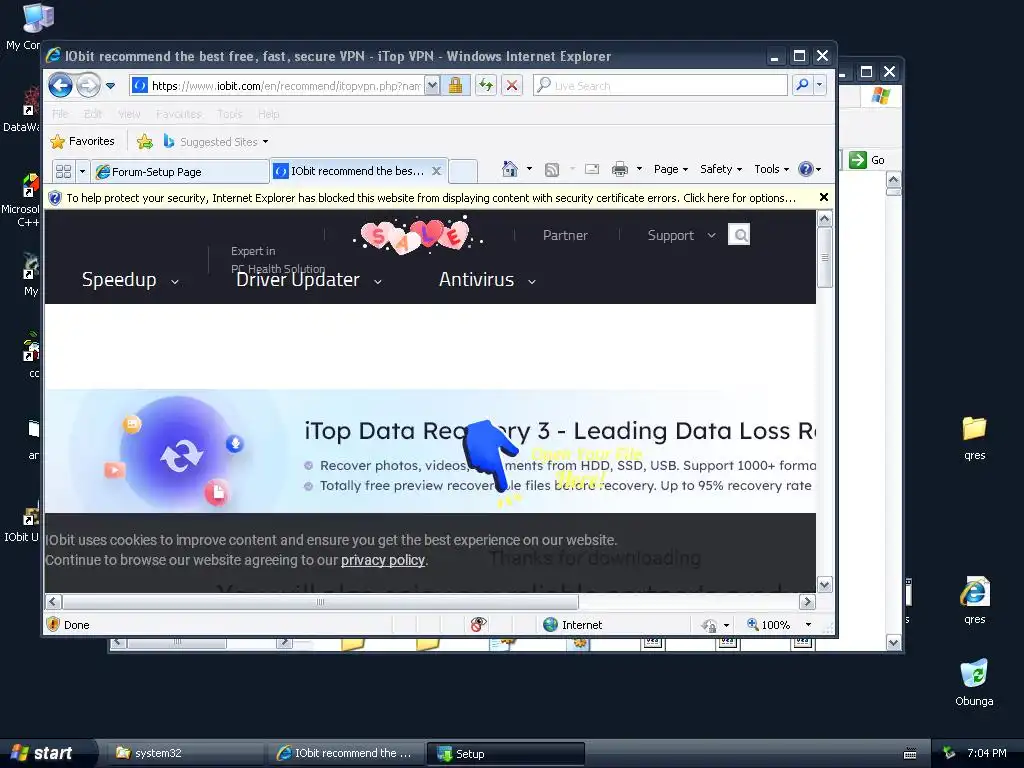Switch to the Setup taskbar button
Screen dimensions: 1024x768
pos(505,754)
